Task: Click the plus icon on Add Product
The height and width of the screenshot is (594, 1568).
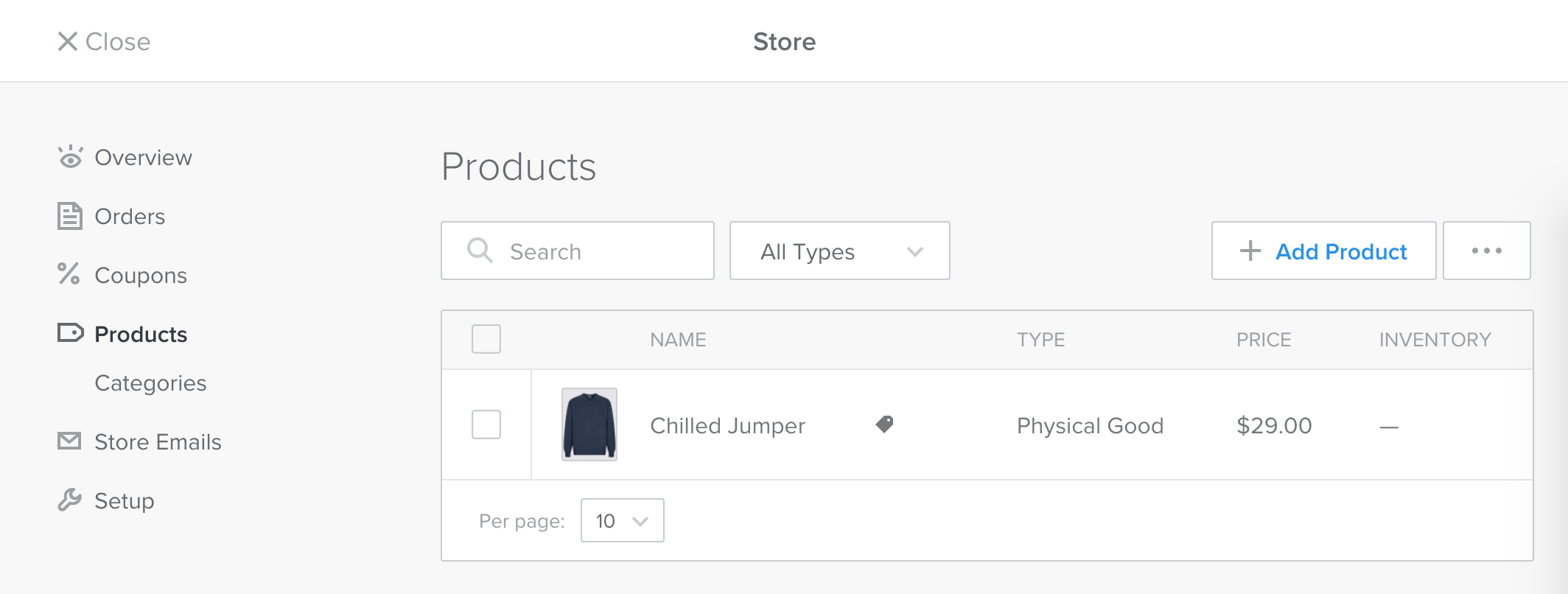Action: (x=1250, y=251)
